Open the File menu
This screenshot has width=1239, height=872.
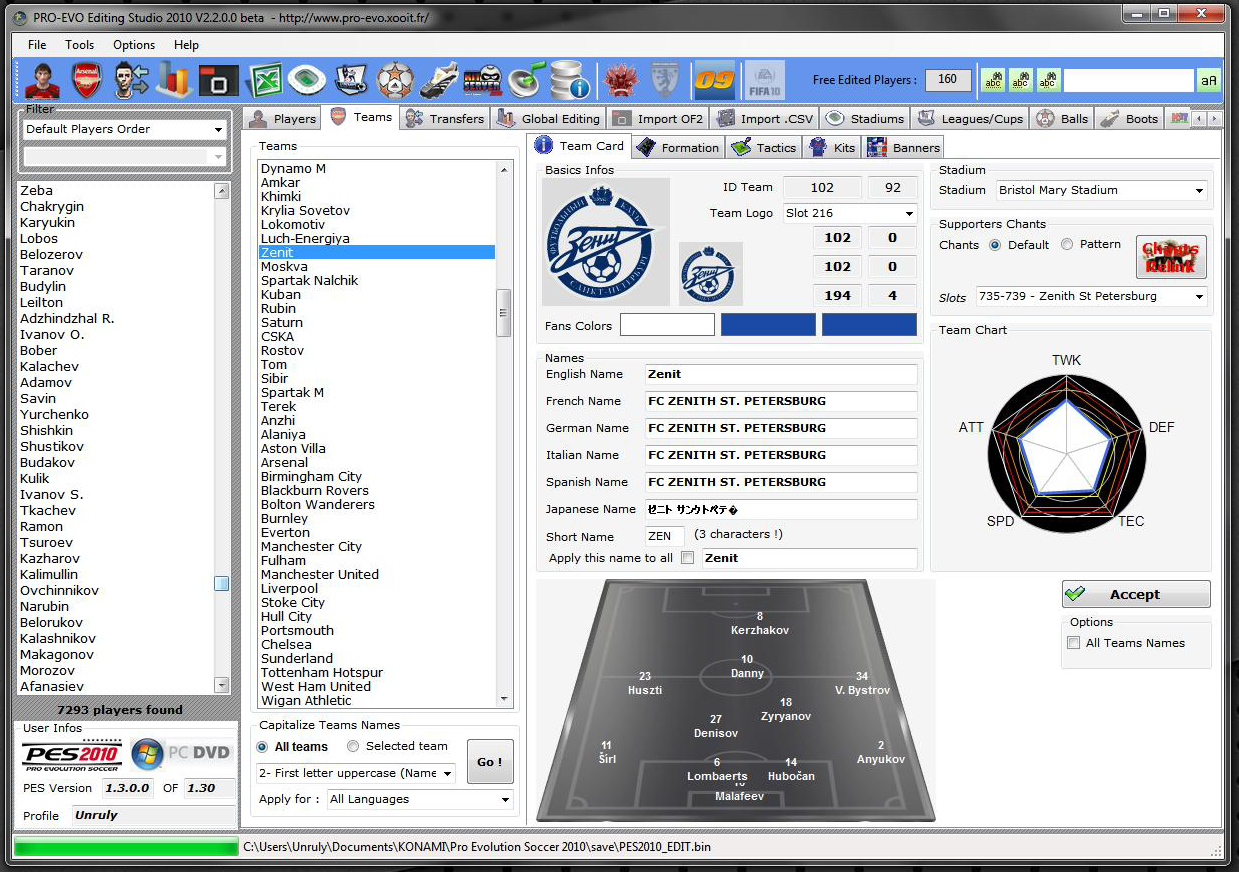(37, 45)
